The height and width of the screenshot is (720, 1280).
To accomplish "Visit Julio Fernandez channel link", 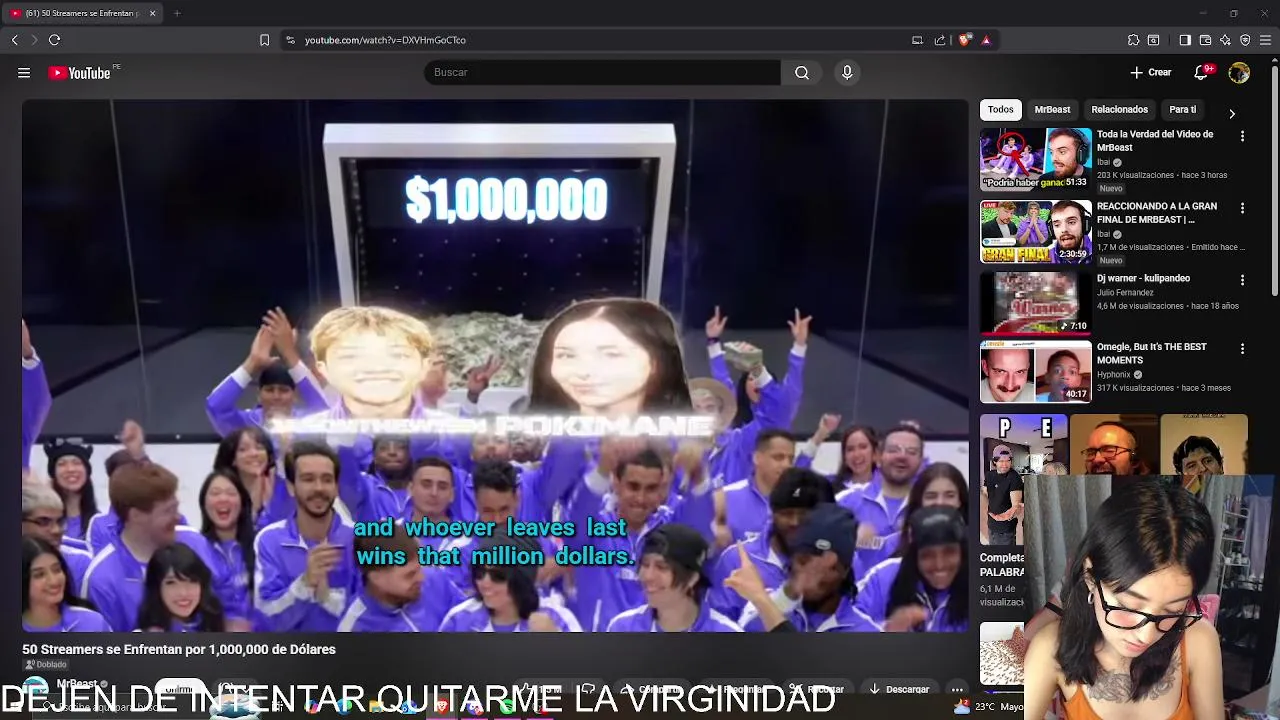I will [1125, 293].
